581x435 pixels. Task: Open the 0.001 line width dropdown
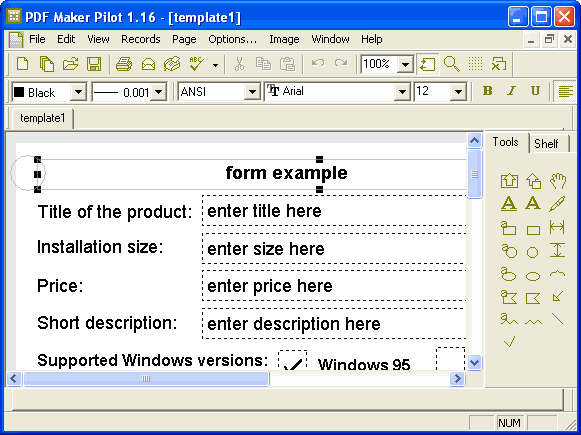pos(159,92)
